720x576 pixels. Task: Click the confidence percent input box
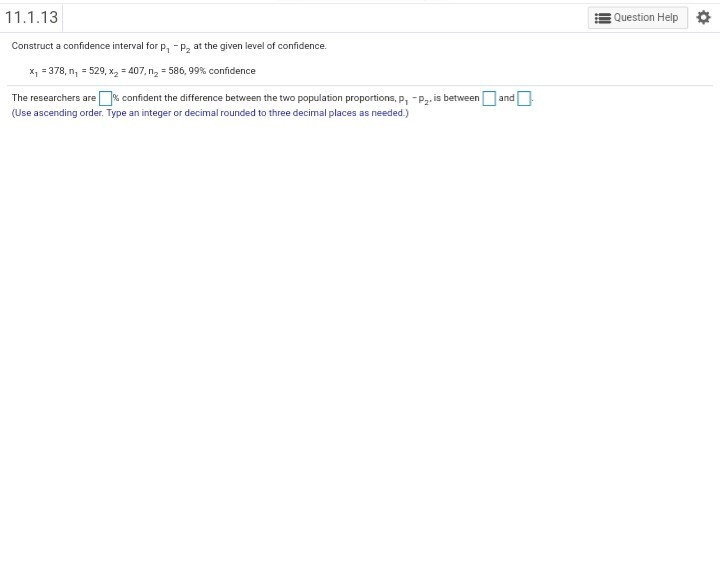(x=105, y=98)
